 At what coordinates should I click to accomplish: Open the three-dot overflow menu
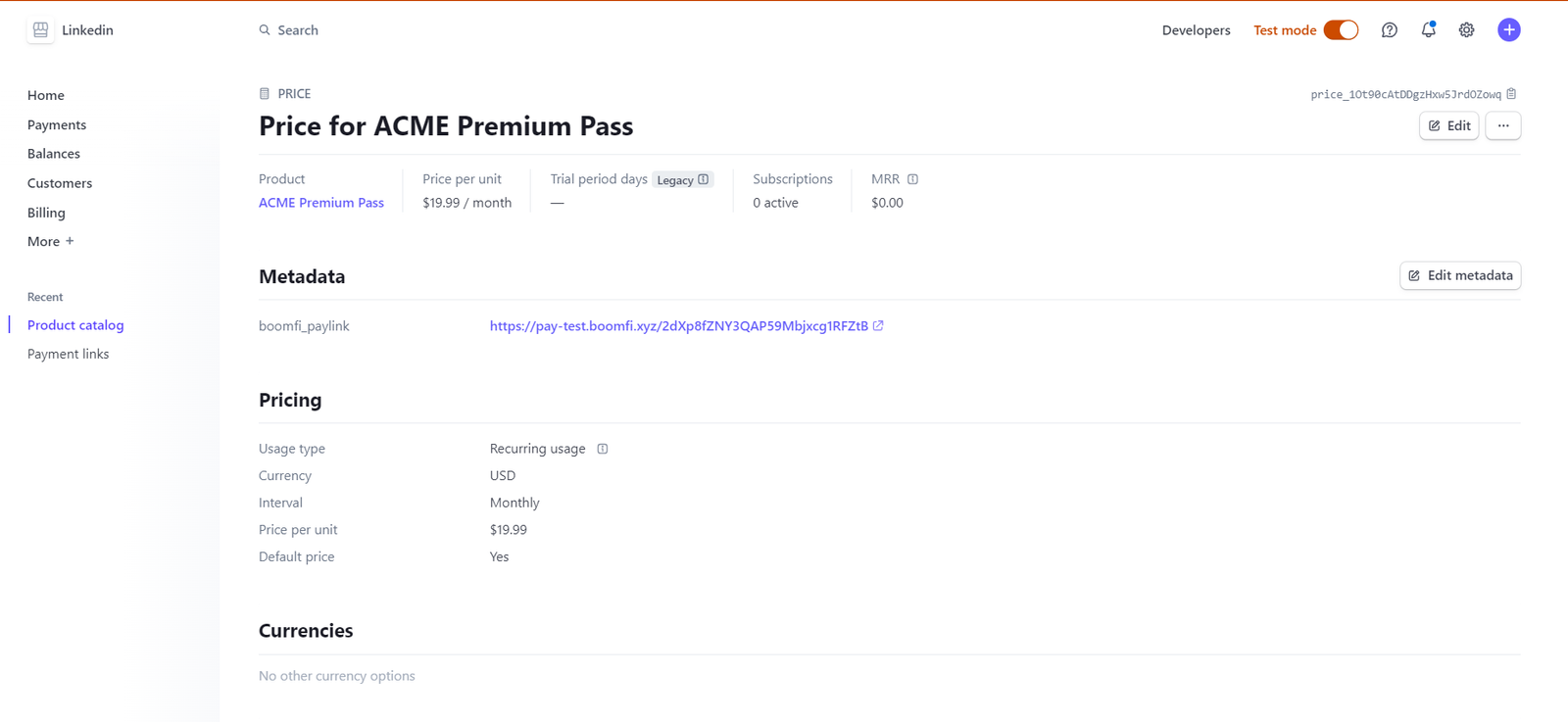(1502, 125)
